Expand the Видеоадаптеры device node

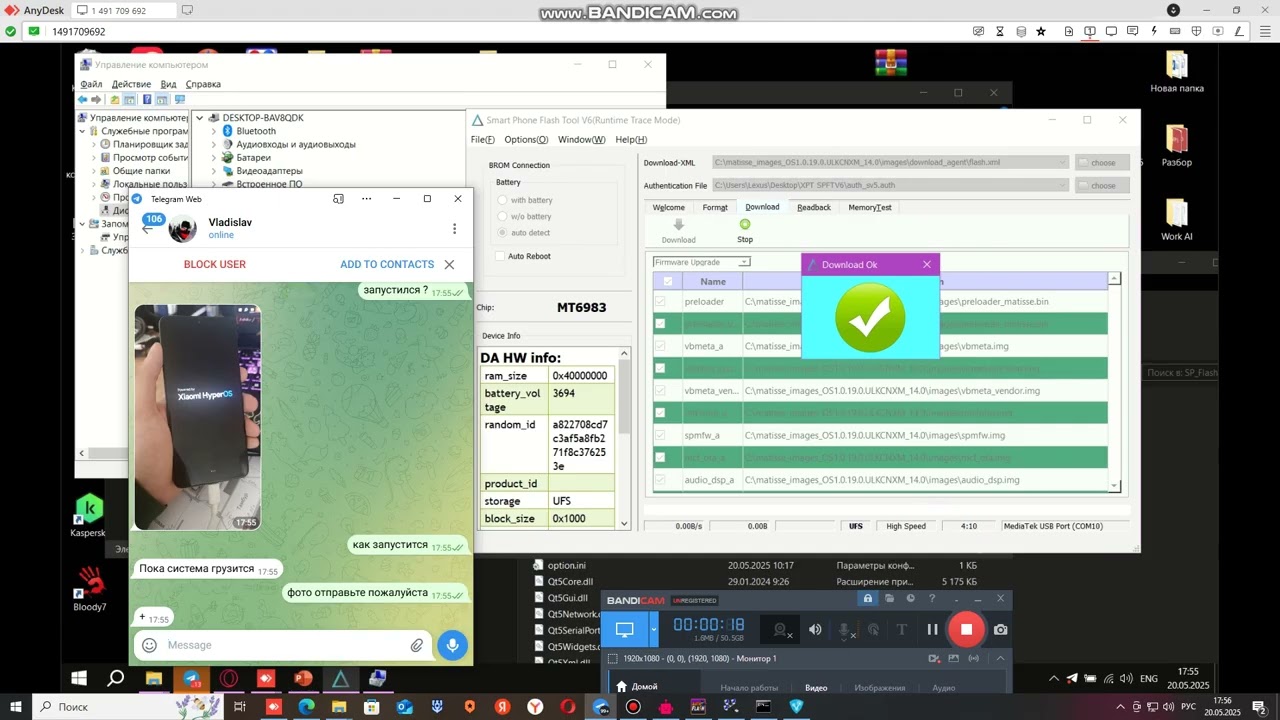[213, 171]
